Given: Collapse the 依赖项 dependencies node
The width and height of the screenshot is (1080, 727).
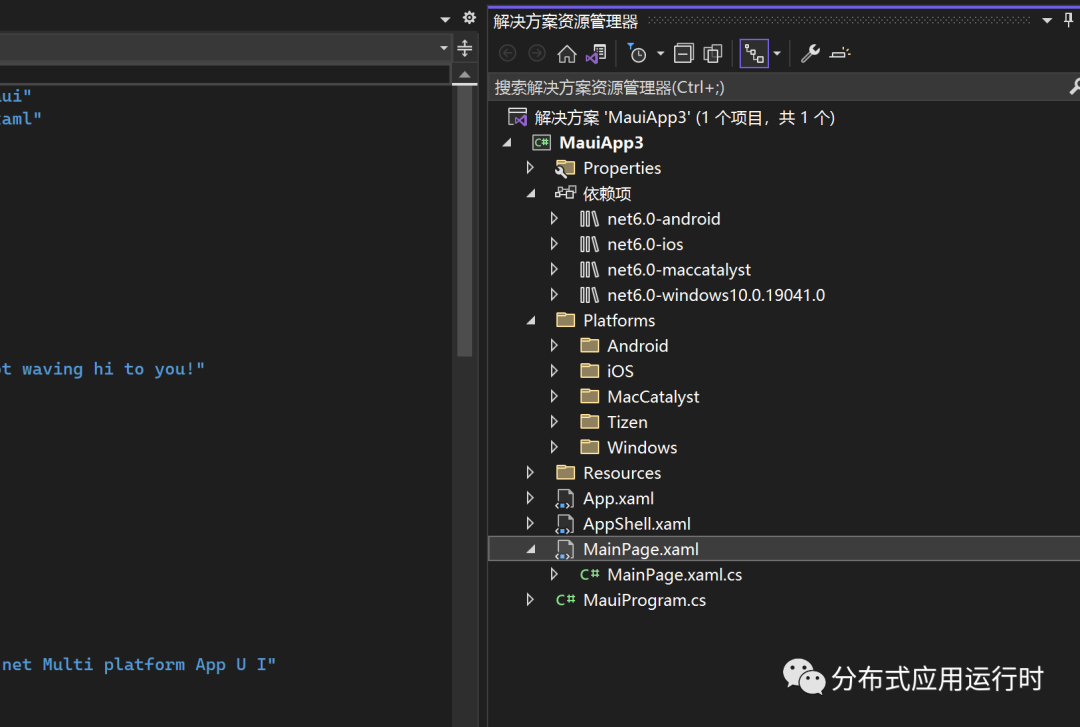Looking at the screenshot, I should pyautogui.click(x=531, y=194).
